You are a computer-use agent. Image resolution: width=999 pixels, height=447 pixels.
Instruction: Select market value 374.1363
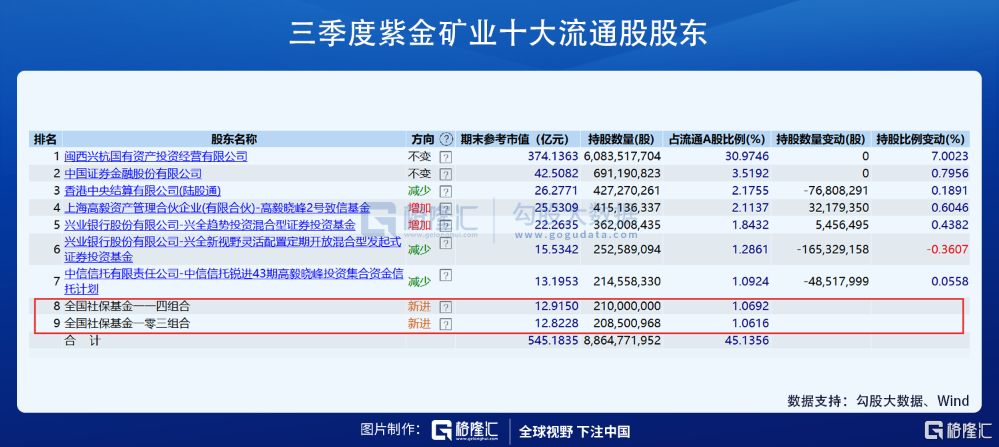click(x=554, y=156)
